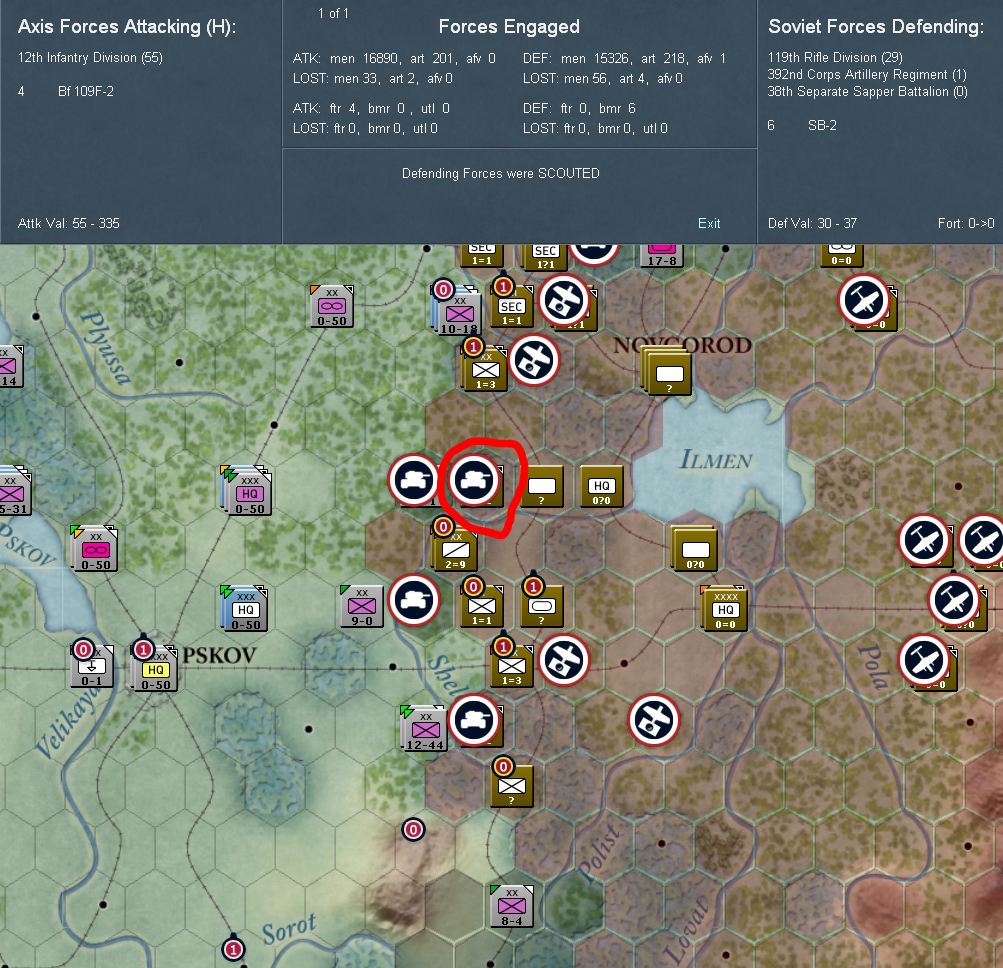
Task: Click air recon marker beside Shelon-area 1=3 unit
Action: [x=564, y=660]
